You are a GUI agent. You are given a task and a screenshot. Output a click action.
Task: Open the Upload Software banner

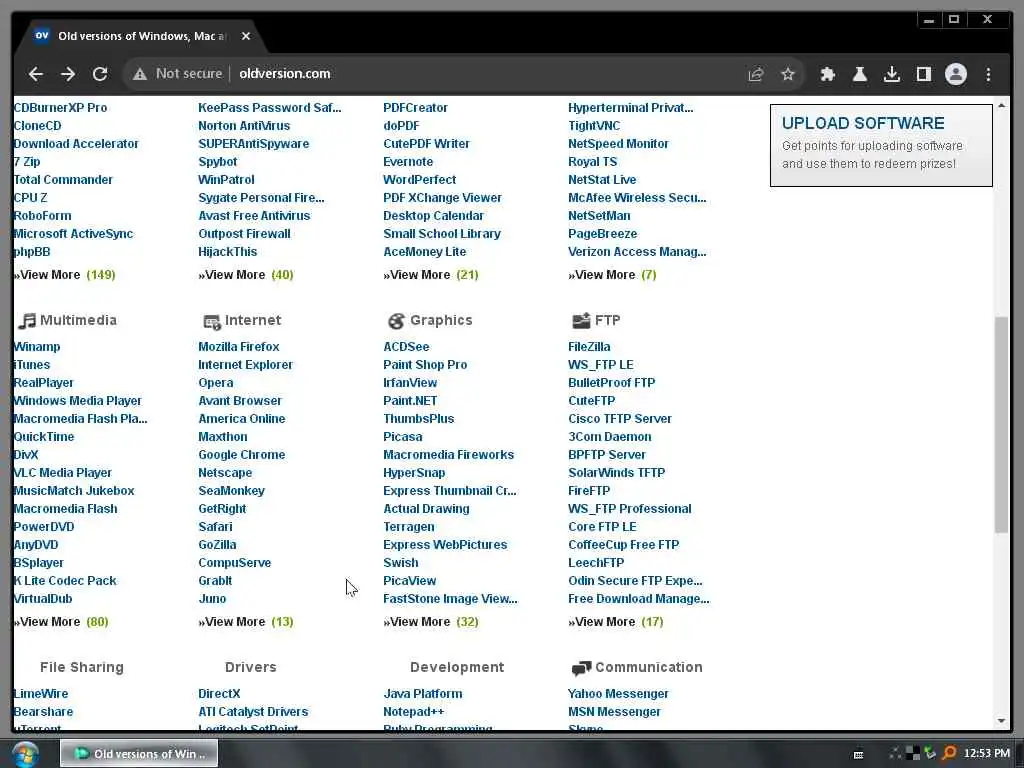(x=881, y=145)
